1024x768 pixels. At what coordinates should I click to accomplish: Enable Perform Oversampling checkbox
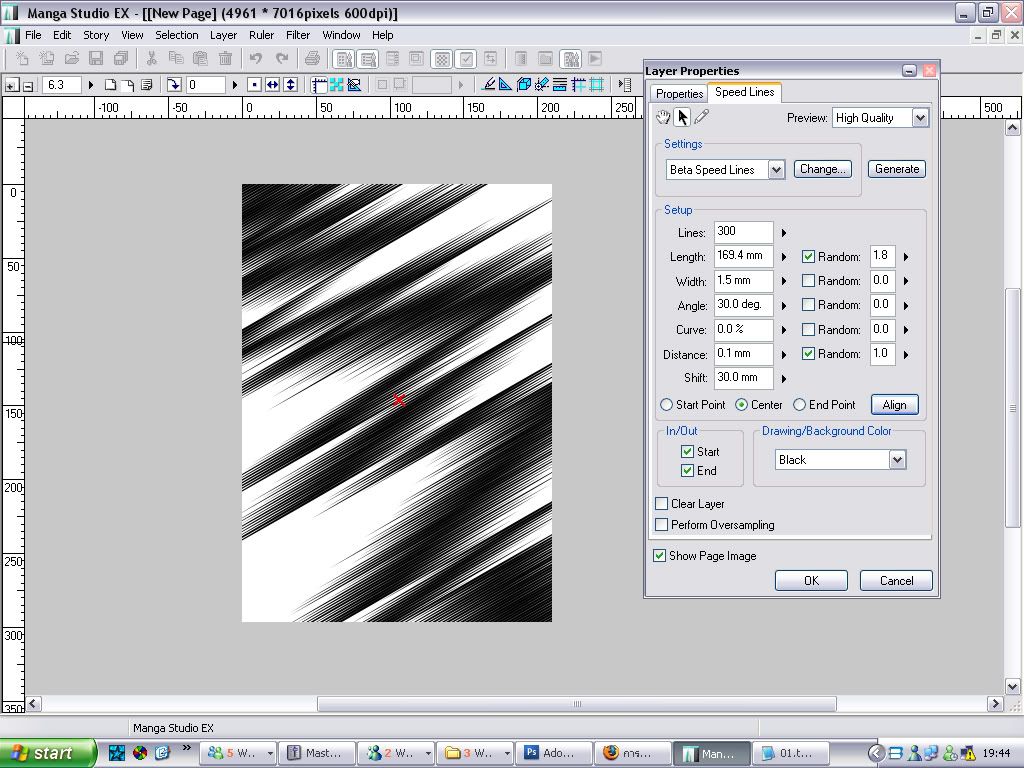pos(662,524)
